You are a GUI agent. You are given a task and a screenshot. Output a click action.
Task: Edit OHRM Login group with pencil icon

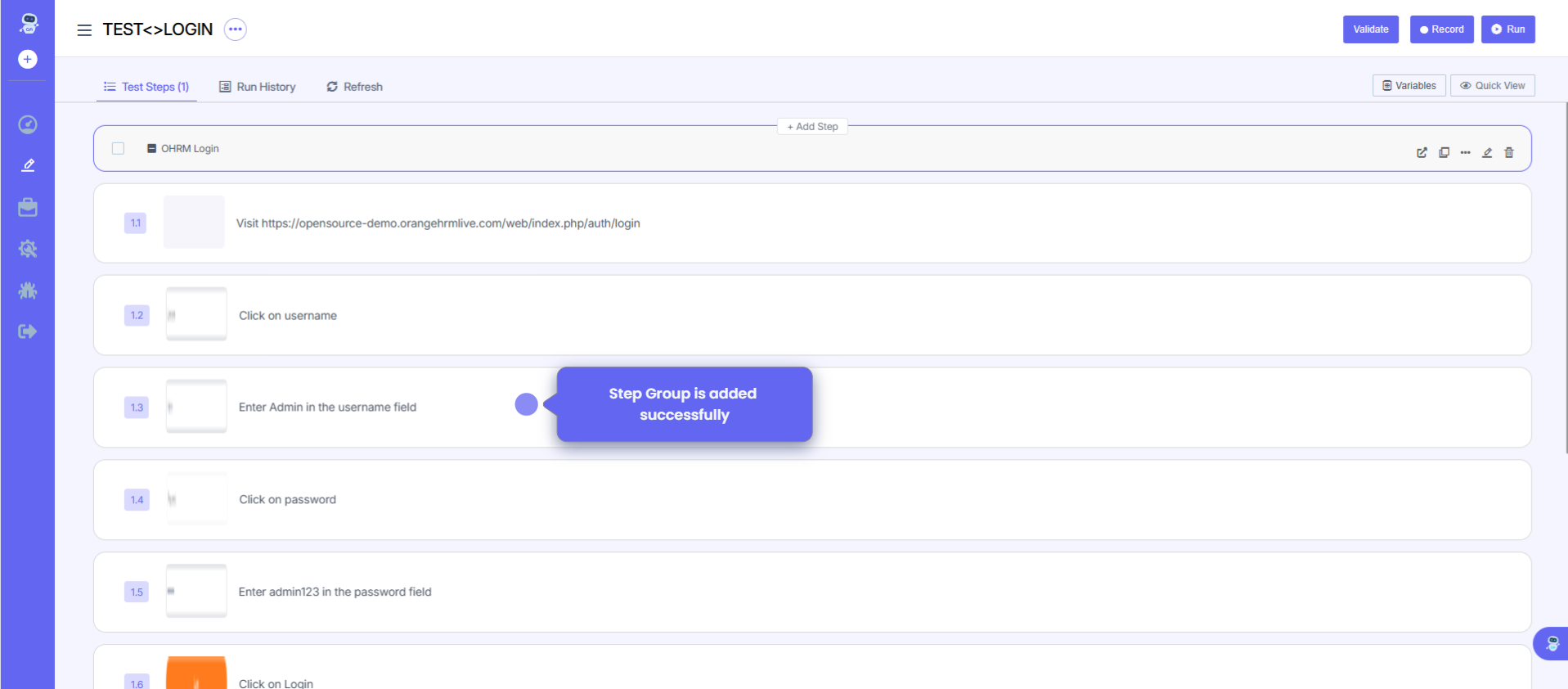tap(1487, 152)
